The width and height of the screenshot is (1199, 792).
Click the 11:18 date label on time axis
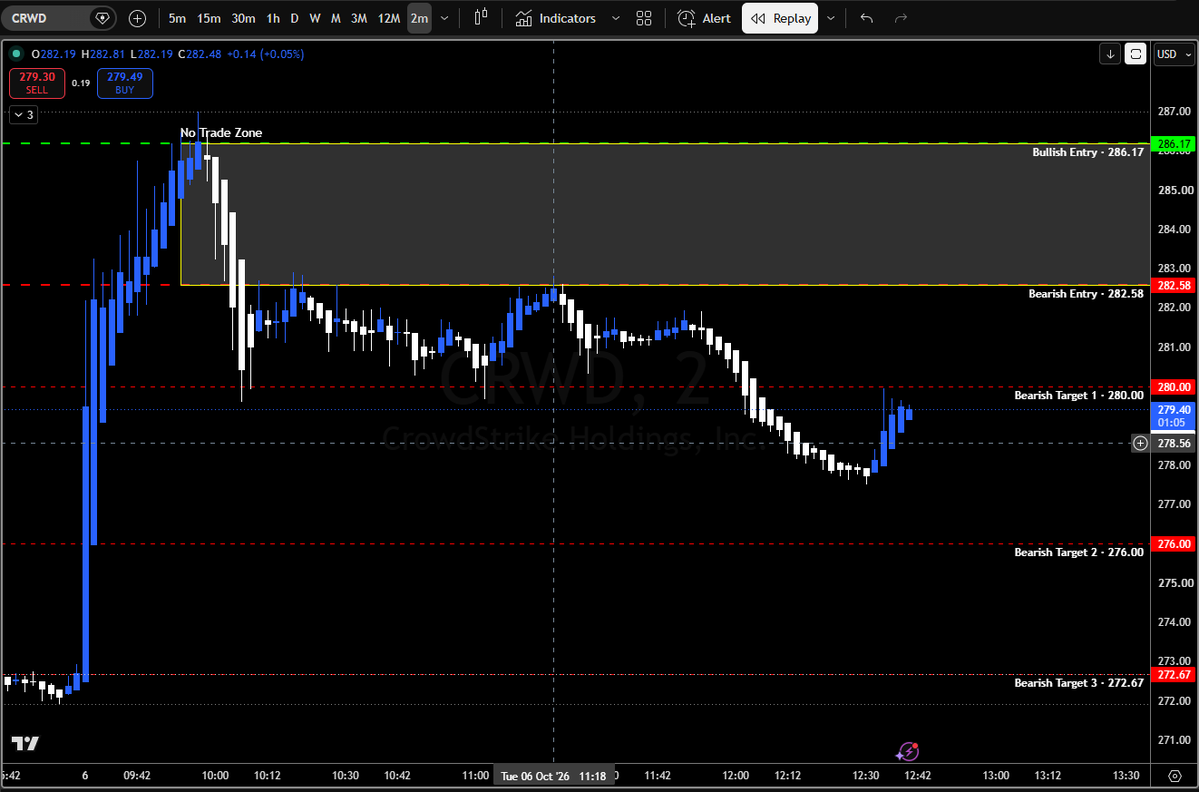tap(554, 776)
